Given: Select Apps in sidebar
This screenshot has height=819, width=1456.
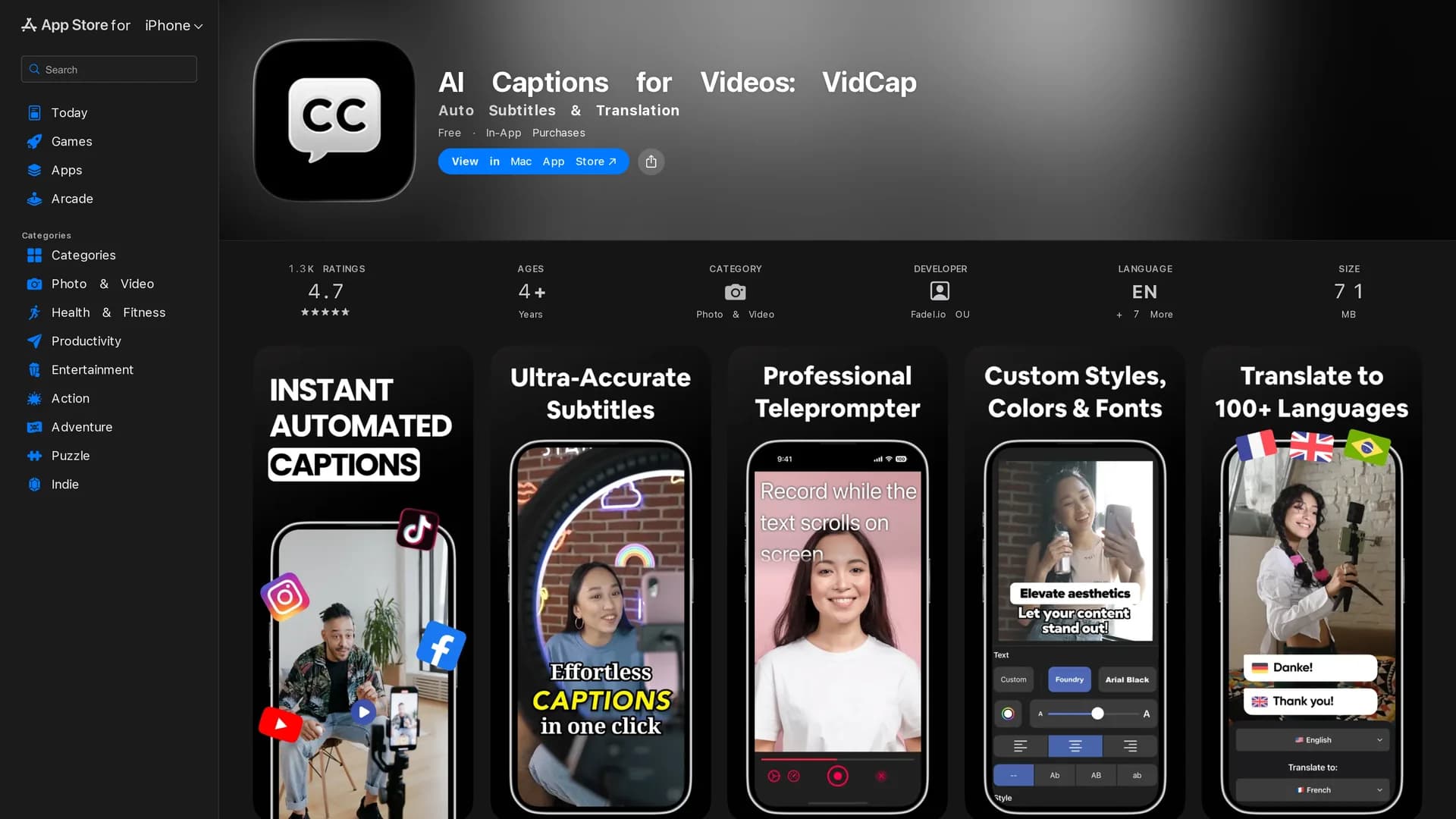Looking at the screenshot, I should (67, 171).
